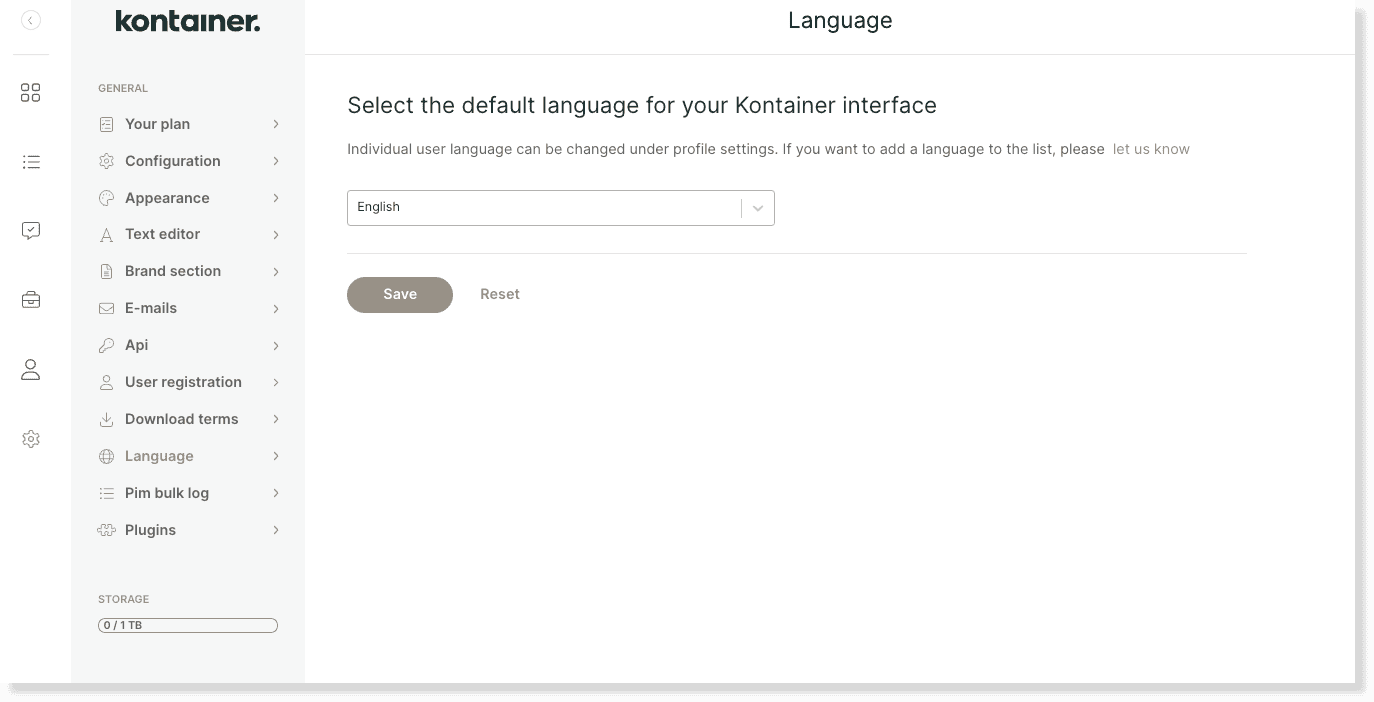This screenshot has height=702, width=1374.
Task: Click the 0 / 1 TB storage bar
Action: click(187, 625)
